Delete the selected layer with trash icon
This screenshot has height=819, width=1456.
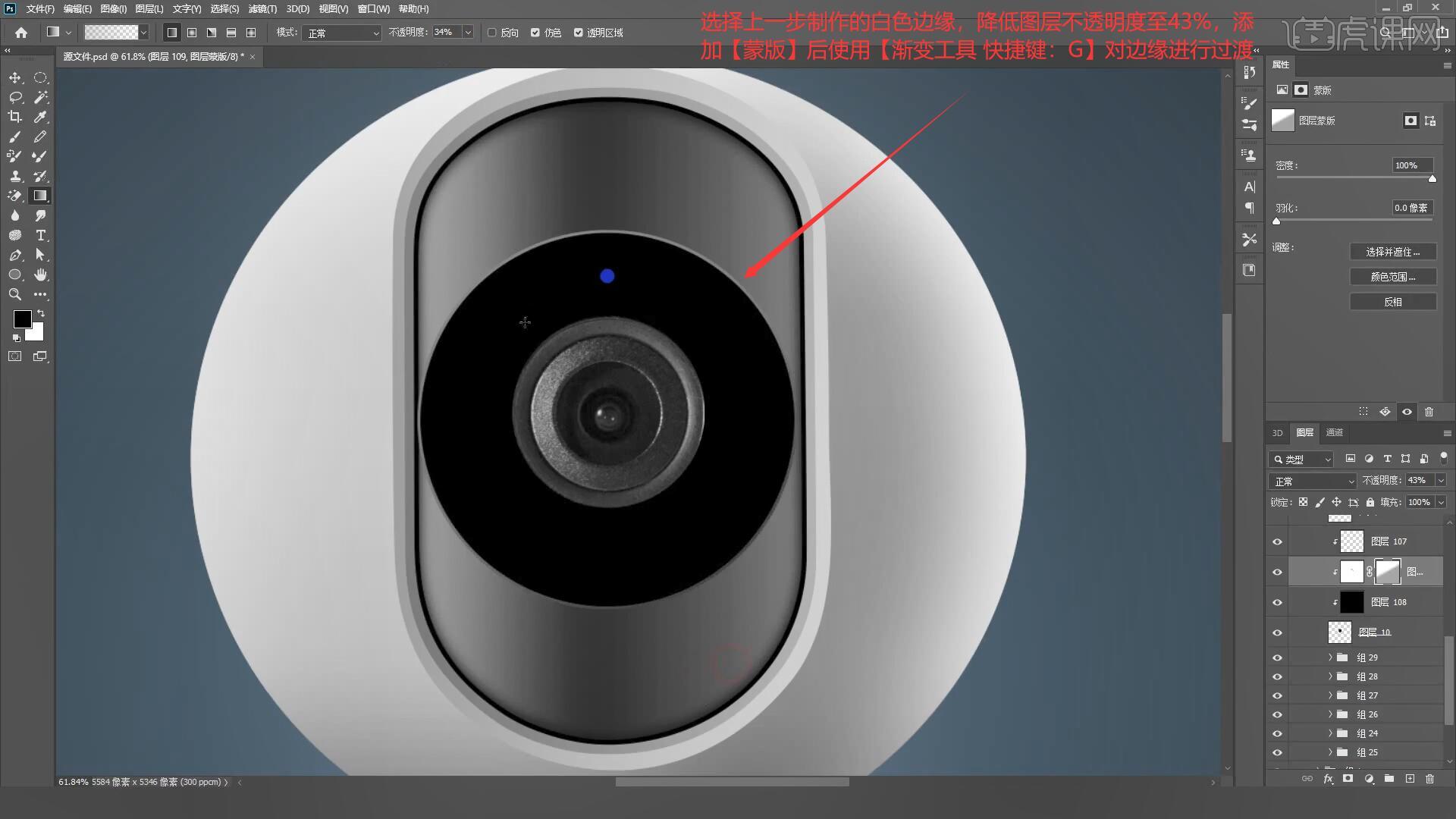[x=1429, y=779]
